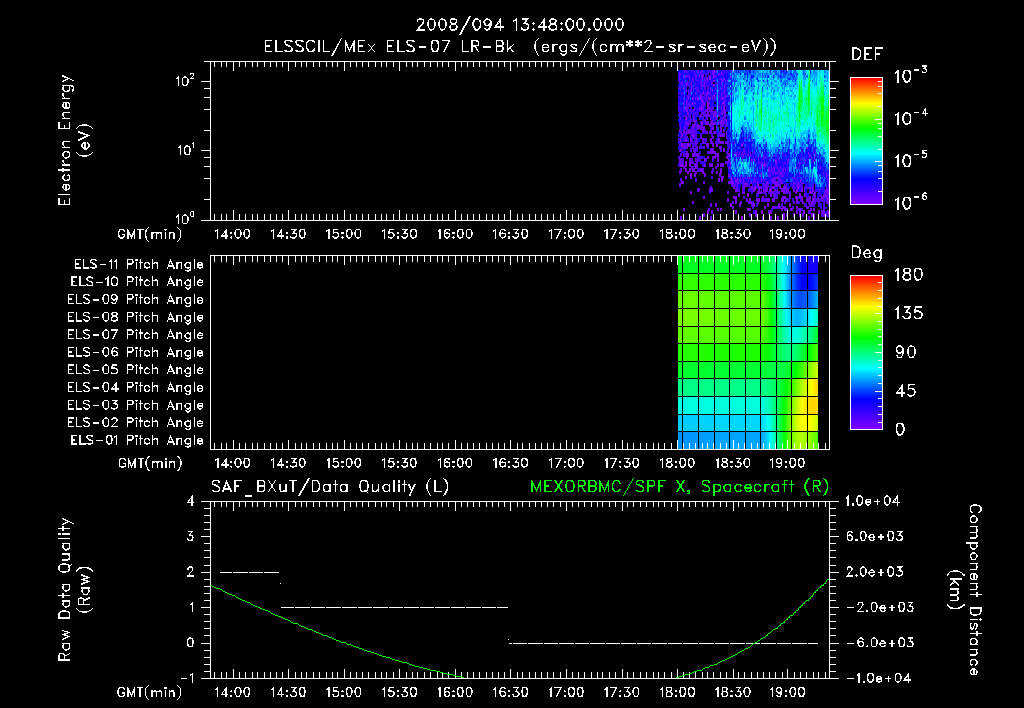Click '45' label on Deg color bar
The image size is (1024, 708).
(x=906, y=391)
